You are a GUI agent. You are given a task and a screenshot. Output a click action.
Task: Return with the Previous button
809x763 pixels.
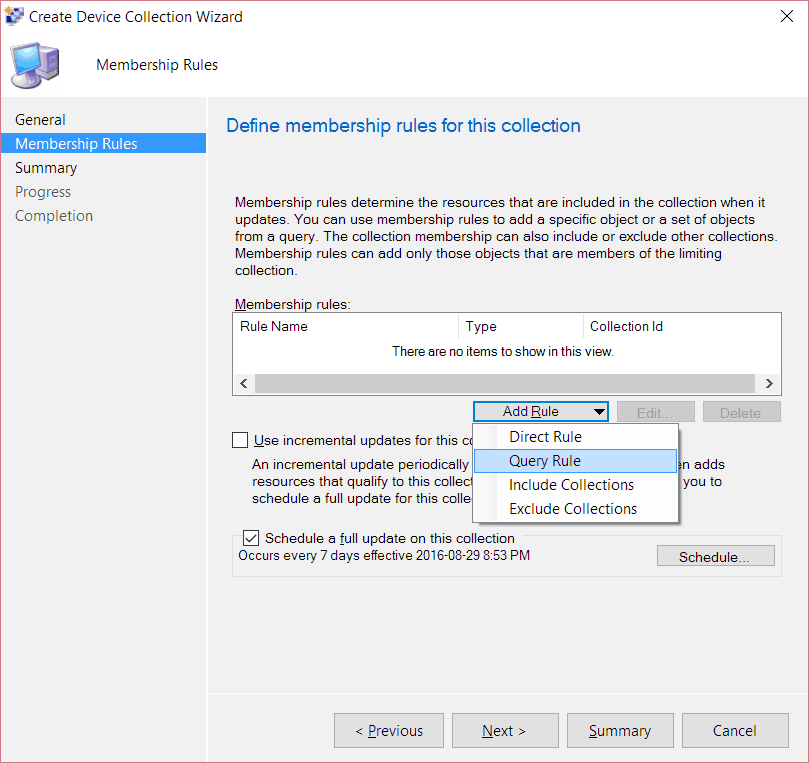click(389, 730)
